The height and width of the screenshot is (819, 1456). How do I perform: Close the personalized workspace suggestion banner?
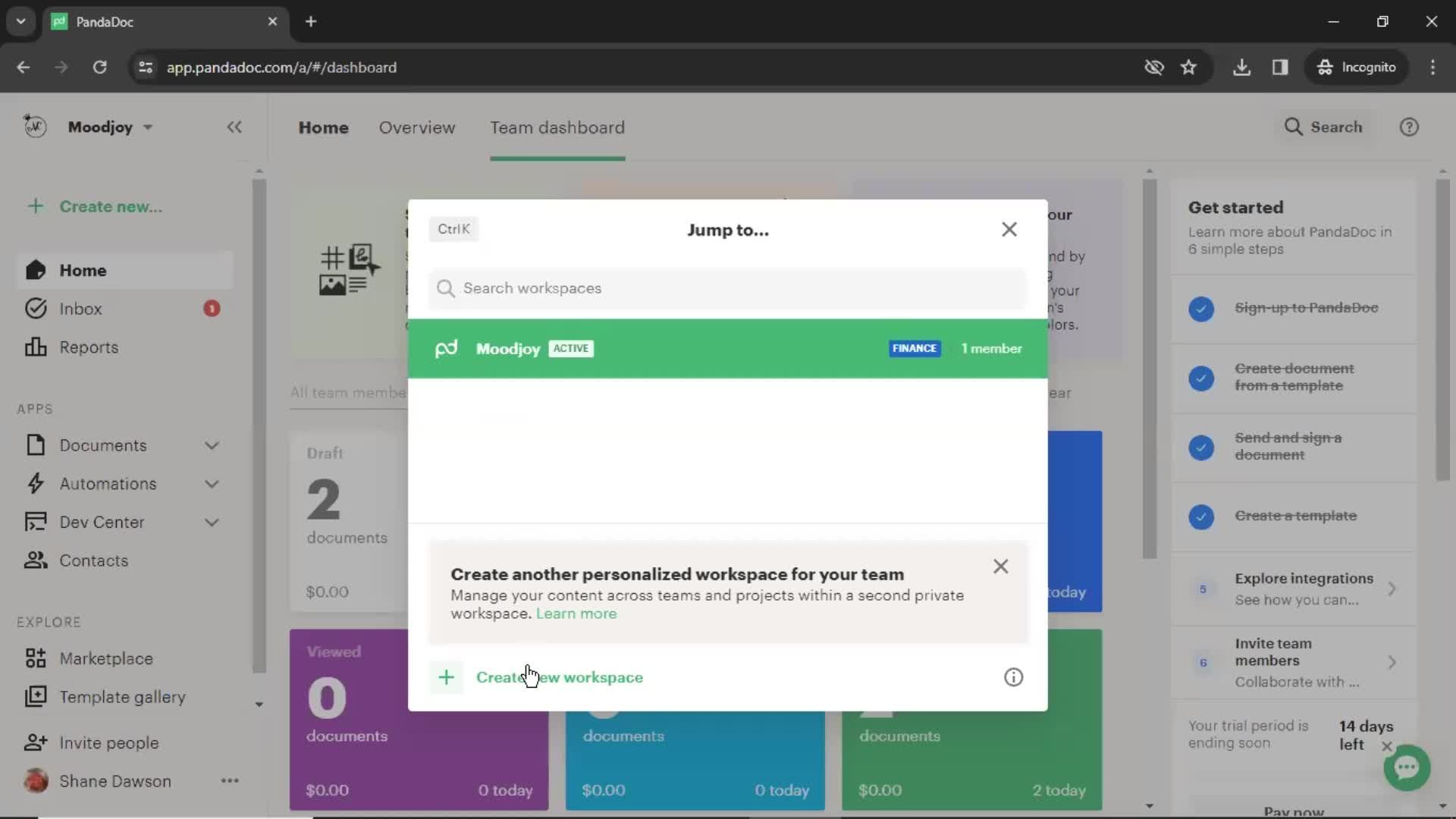[x=1001, y=566]
